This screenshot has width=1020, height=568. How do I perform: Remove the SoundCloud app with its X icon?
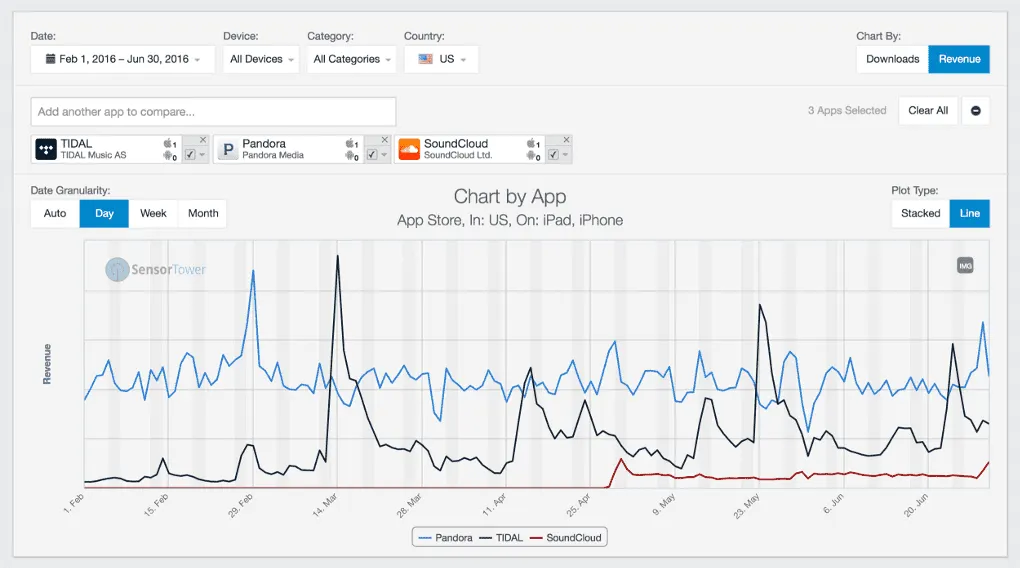[567, 140]
